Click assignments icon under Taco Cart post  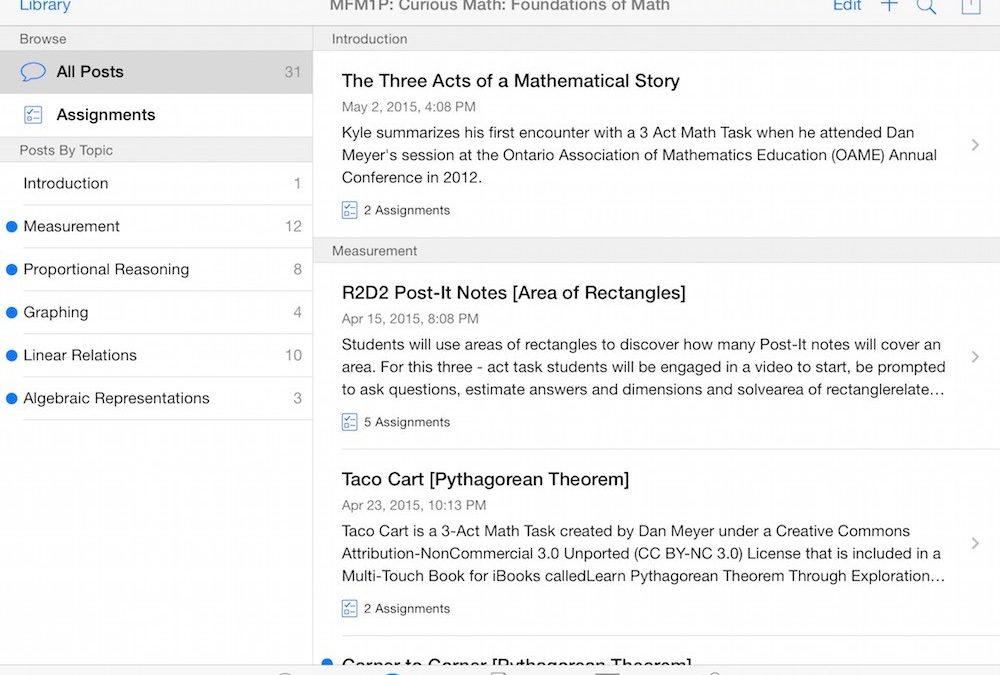point(350,608)
